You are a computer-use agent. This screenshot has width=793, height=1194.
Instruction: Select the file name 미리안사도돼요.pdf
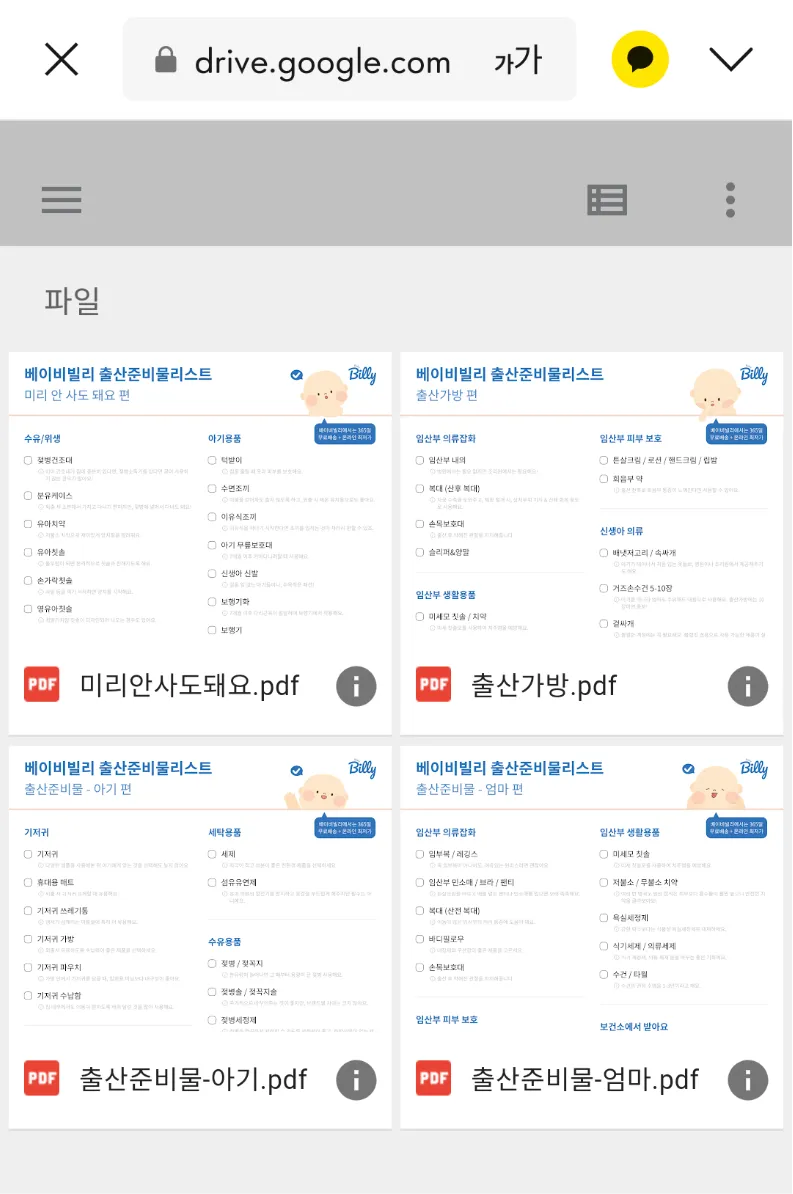coord(190,685)
